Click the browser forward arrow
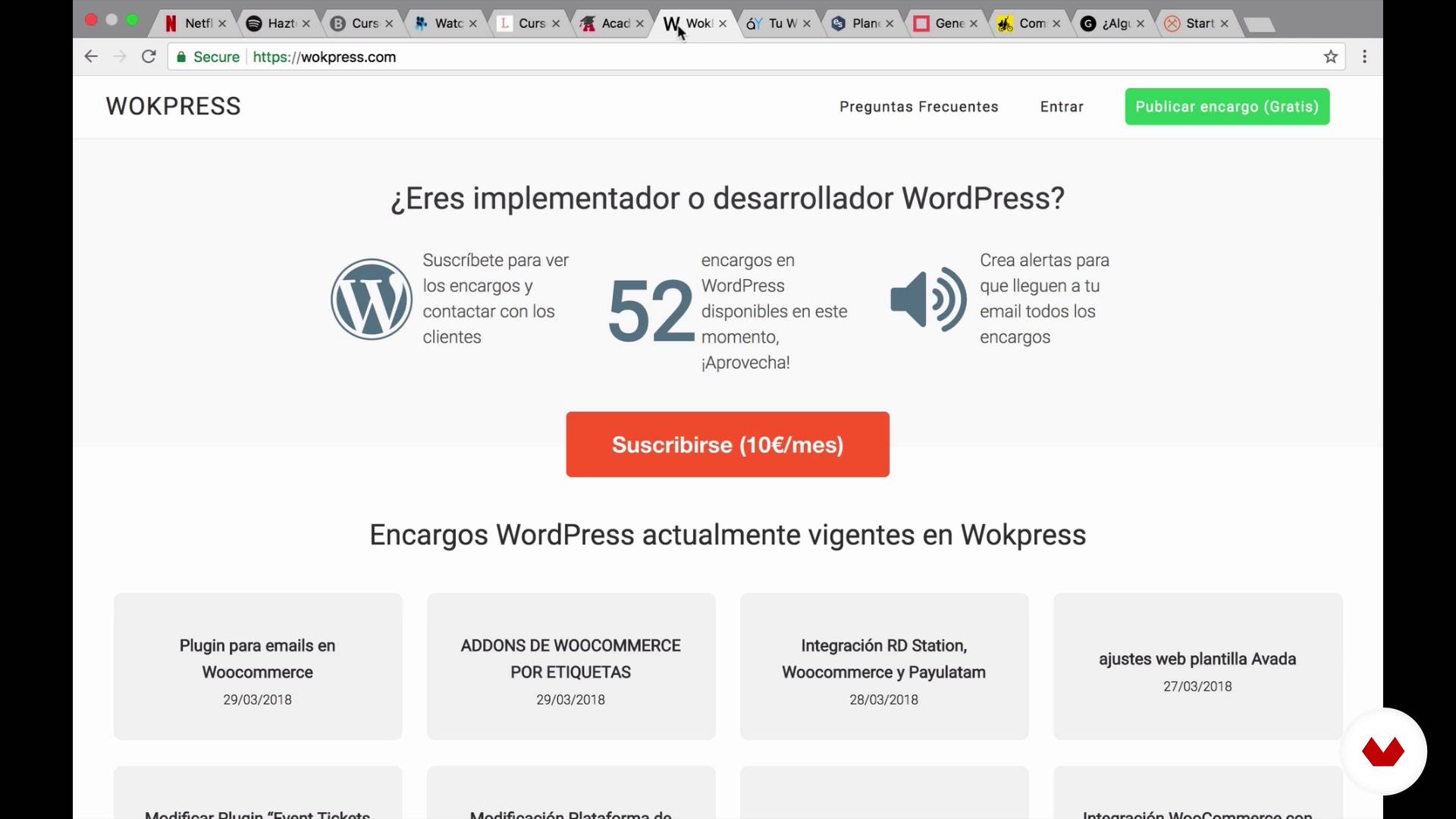The image size is (1456, 819). [120, 57]
